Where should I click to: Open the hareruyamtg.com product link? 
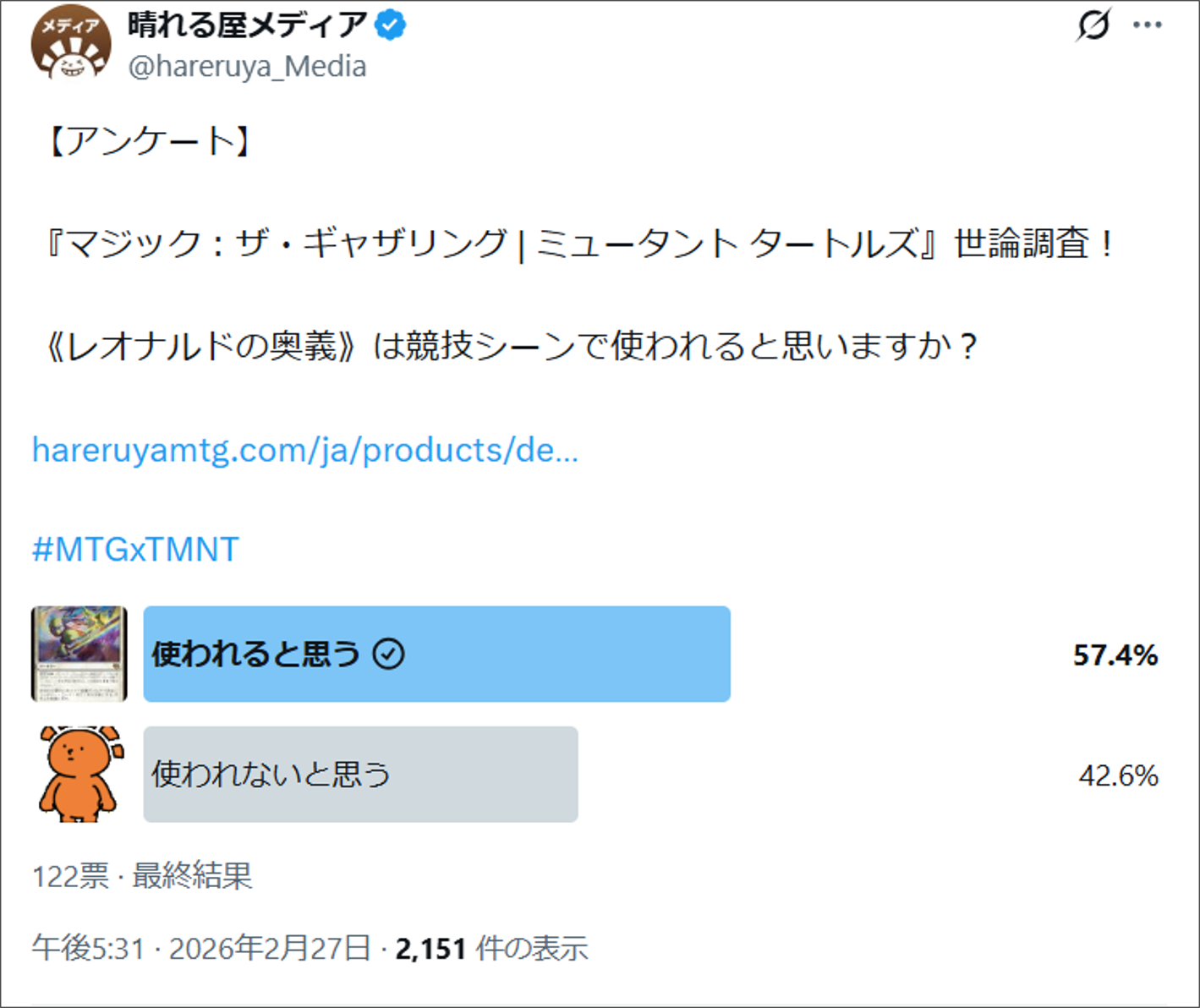304,451
